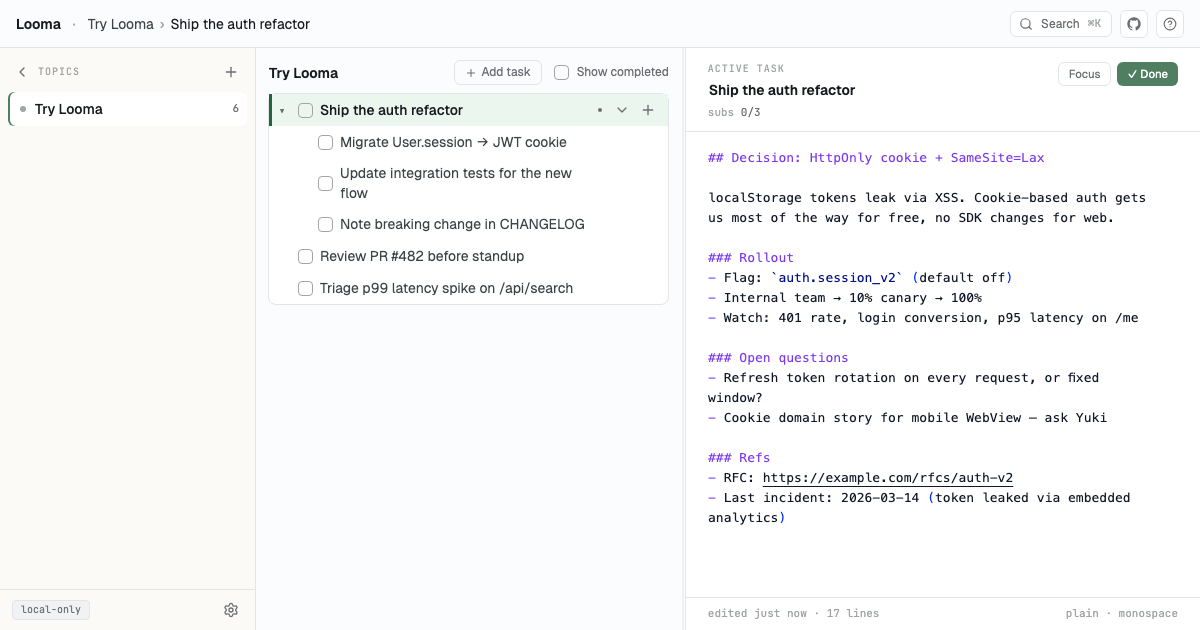
Task: Click the Rollout heading in notes
Action: [x=751, y=258]
